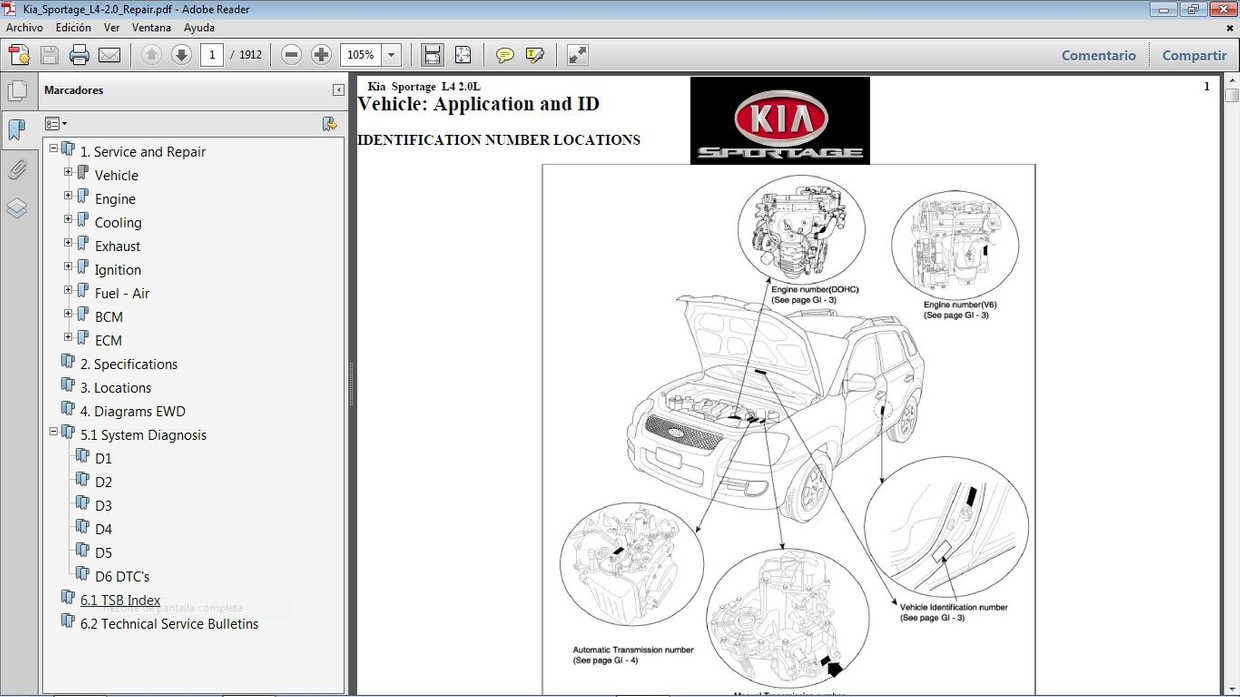This screenshot has width=1240, height=697.
Task: Toggle the Bookmarks panel open or closed
Action: pyautogui.click(x=18, y=130)
